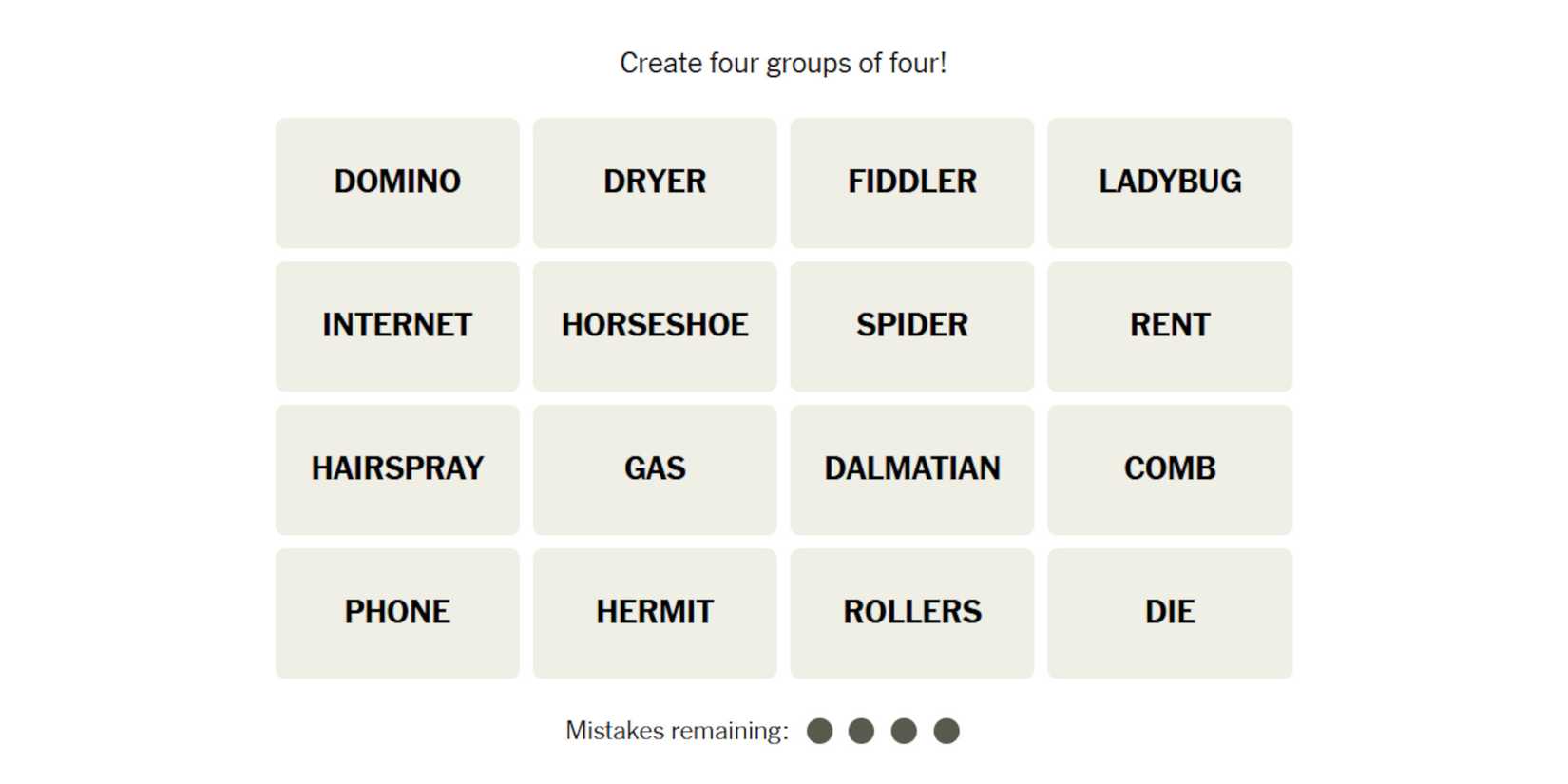Pick the INTERNET tile
The width and height of the screenshot is (1568, 784).
point(397,326)
